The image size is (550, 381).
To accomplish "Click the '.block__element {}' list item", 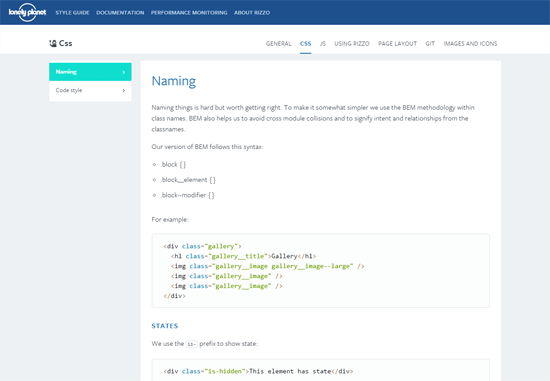I will tap(188, 180).
